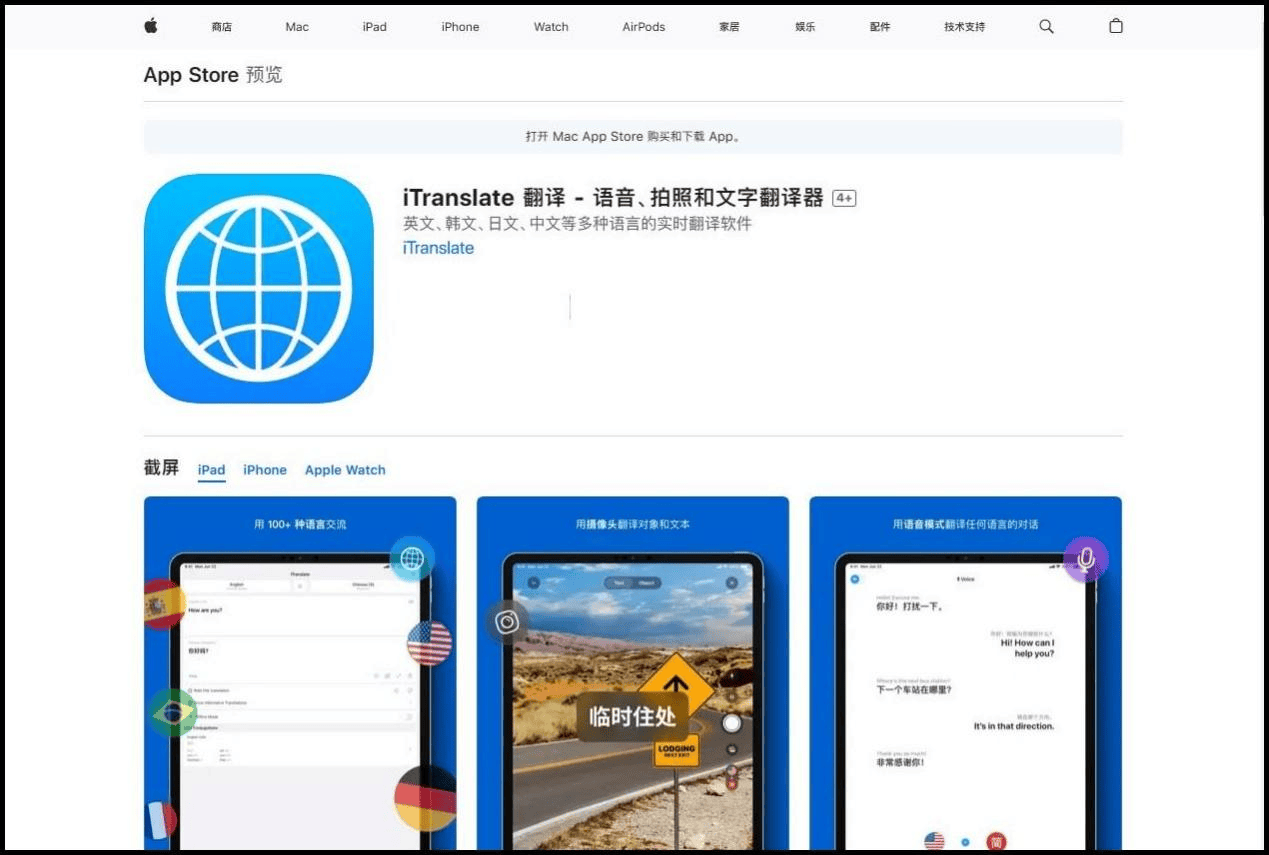The image size is (1269, 855).
Task: Open the 技术支持 menu item
Action: coord(963,27)
